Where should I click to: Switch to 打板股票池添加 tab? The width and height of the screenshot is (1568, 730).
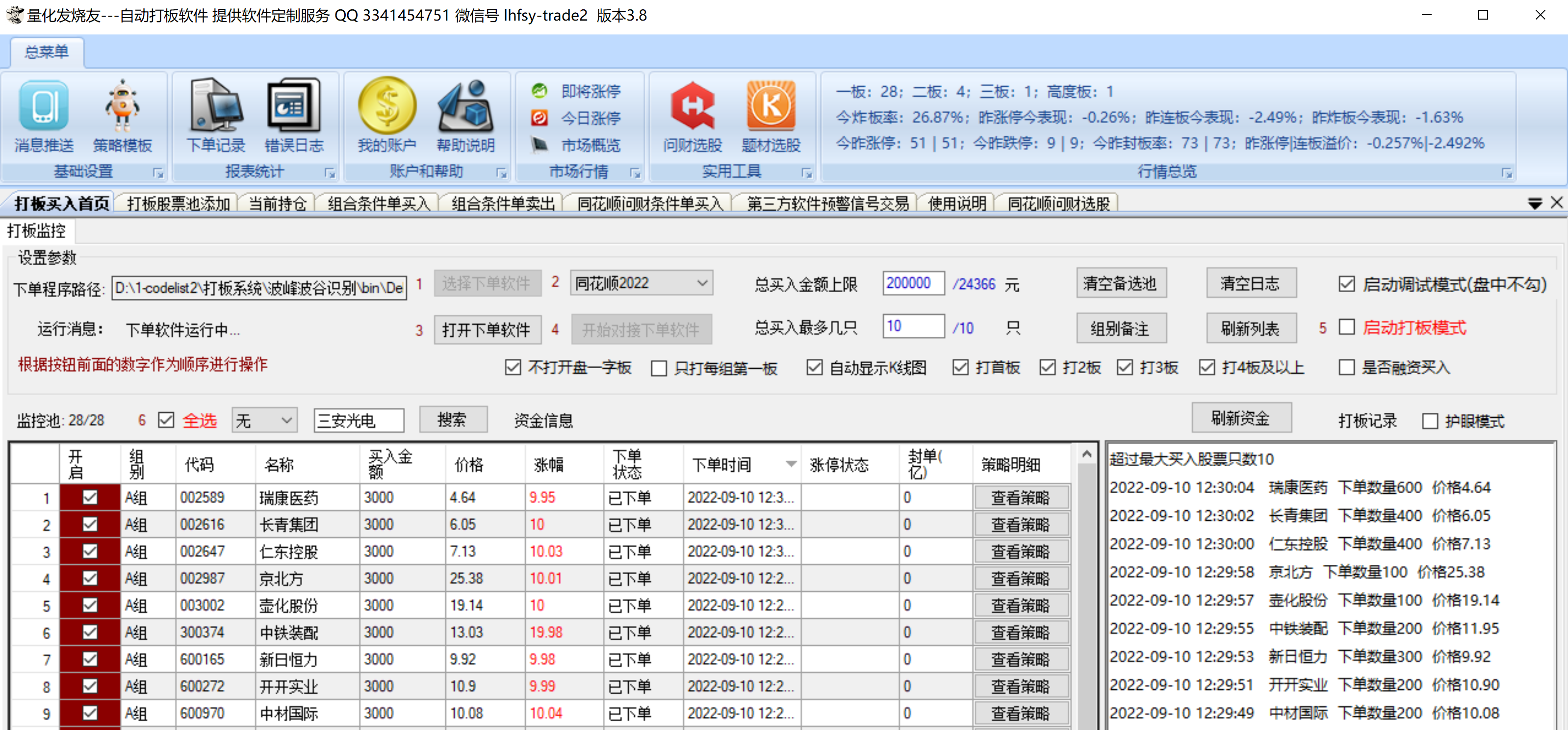click(179, 203)
